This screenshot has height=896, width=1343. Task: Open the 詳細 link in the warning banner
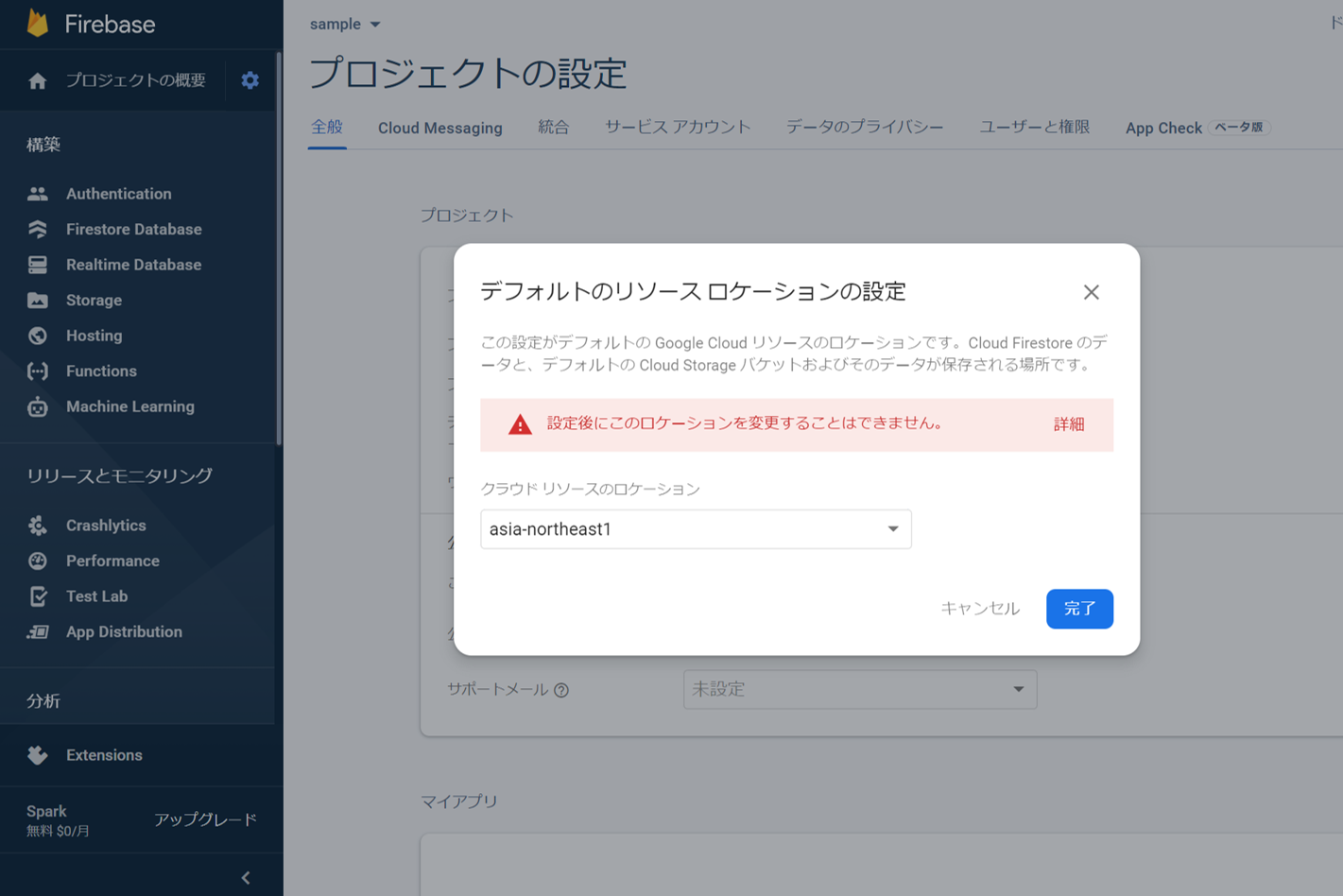[1069, 425]
